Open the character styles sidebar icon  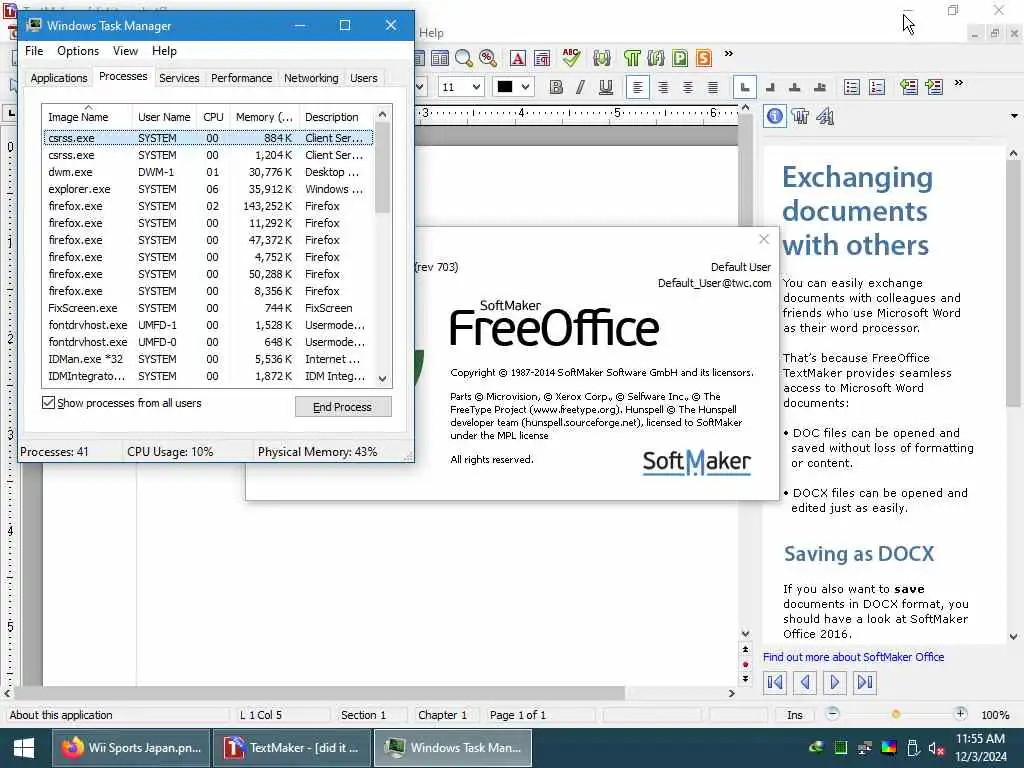(x=825, y=116)
